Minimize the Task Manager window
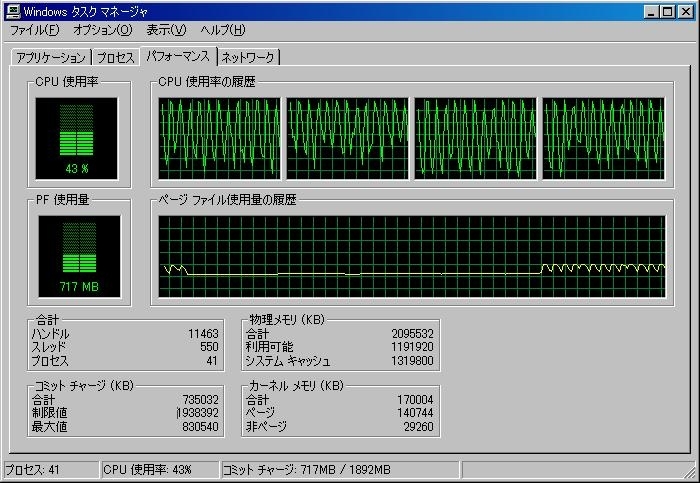Screen dimensions: 700x483 pyautogui.click(x=651, y=12)
